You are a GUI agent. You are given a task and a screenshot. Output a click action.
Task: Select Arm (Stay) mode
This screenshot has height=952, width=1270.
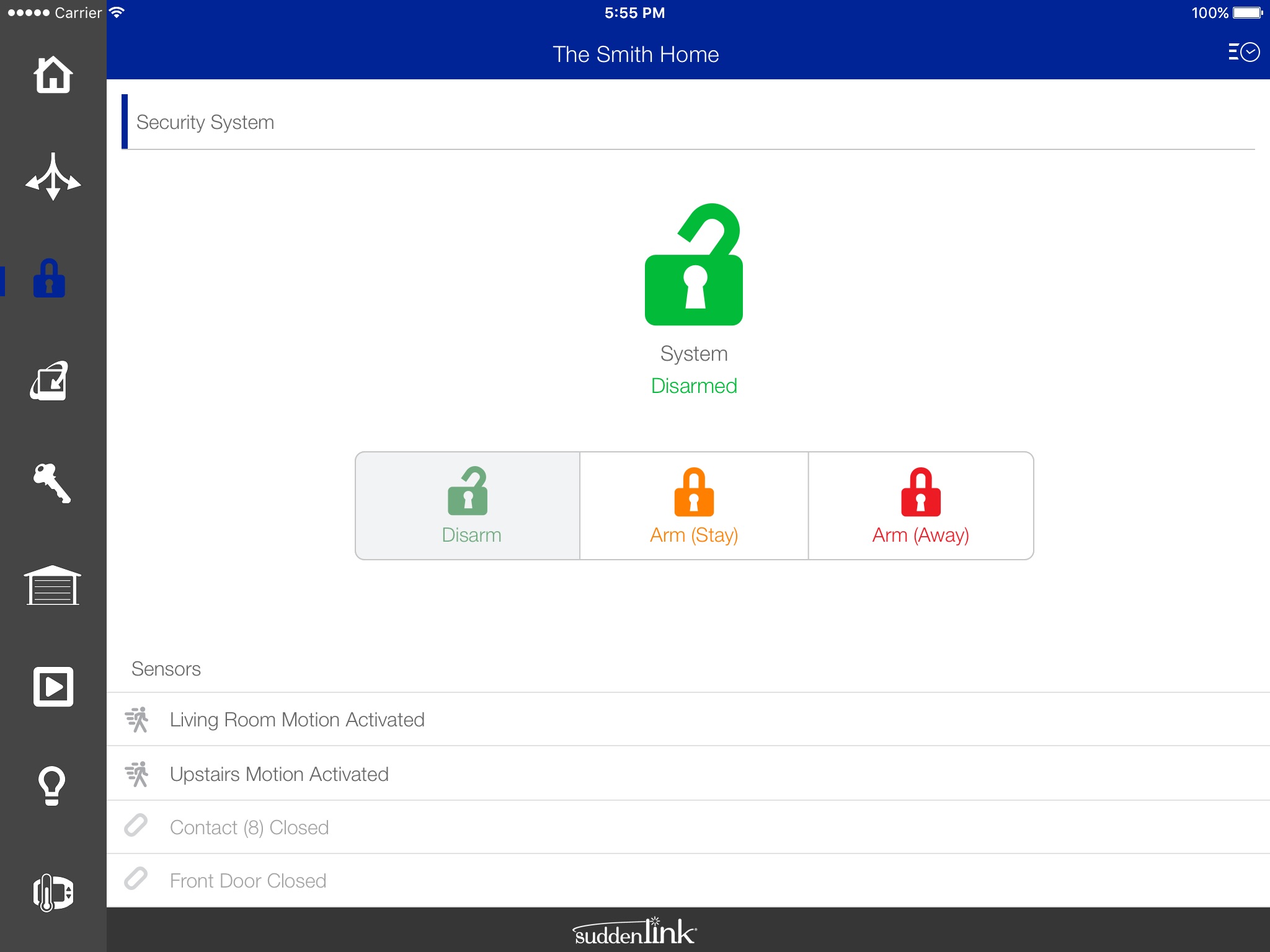click(x=694, y=506)
